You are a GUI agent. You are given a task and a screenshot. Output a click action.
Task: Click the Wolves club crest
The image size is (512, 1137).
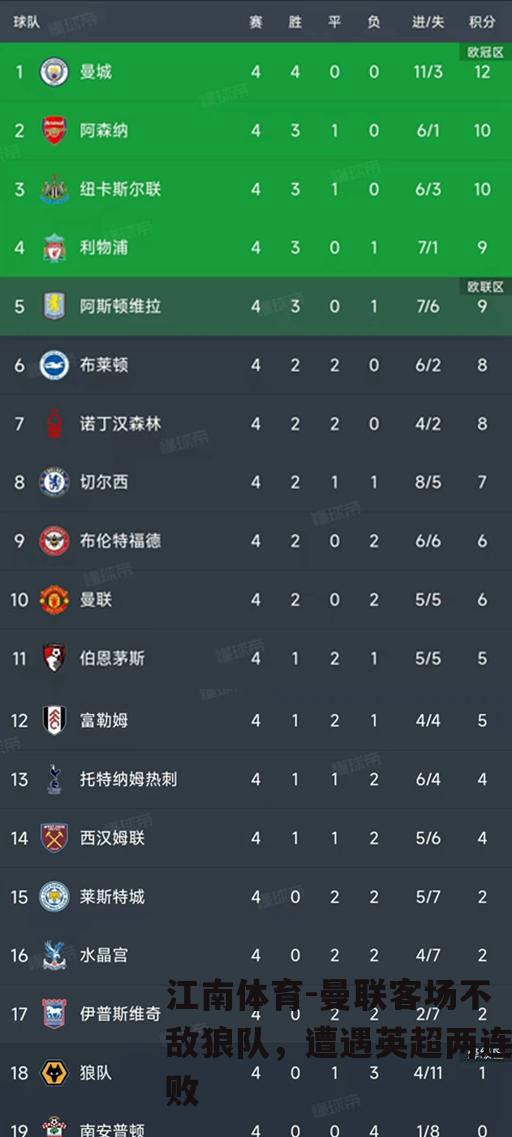54,1072
